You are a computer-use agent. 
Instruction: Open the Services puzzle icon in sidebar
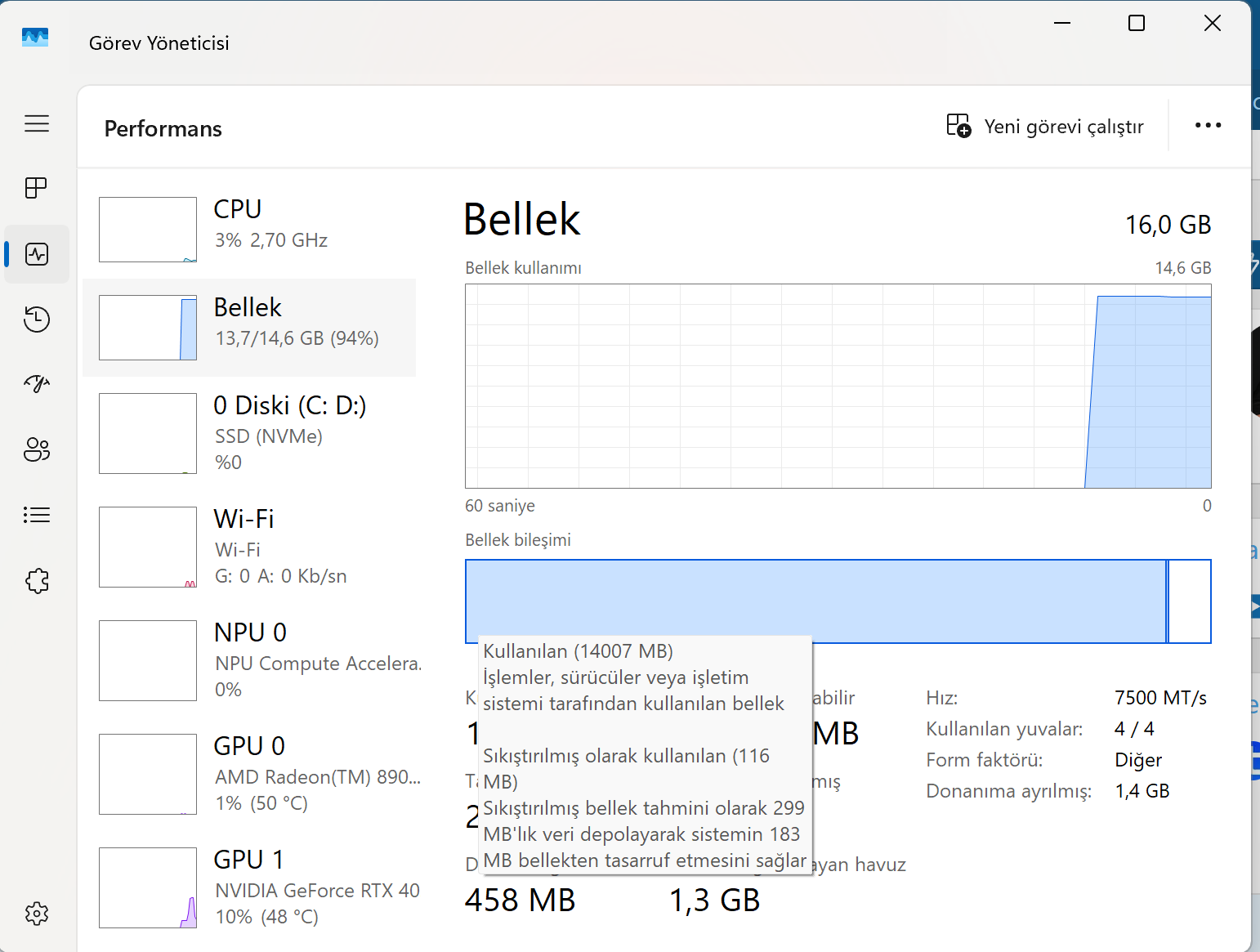coord(37,581)
